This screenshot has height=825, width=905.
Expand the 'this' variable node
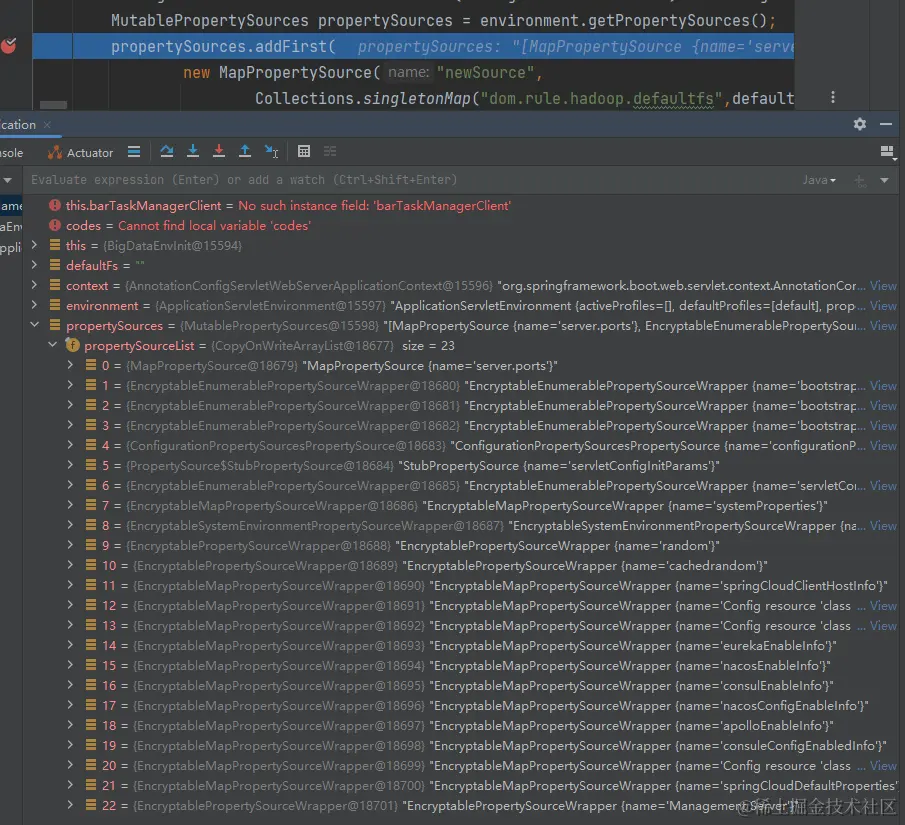point(35,245)
